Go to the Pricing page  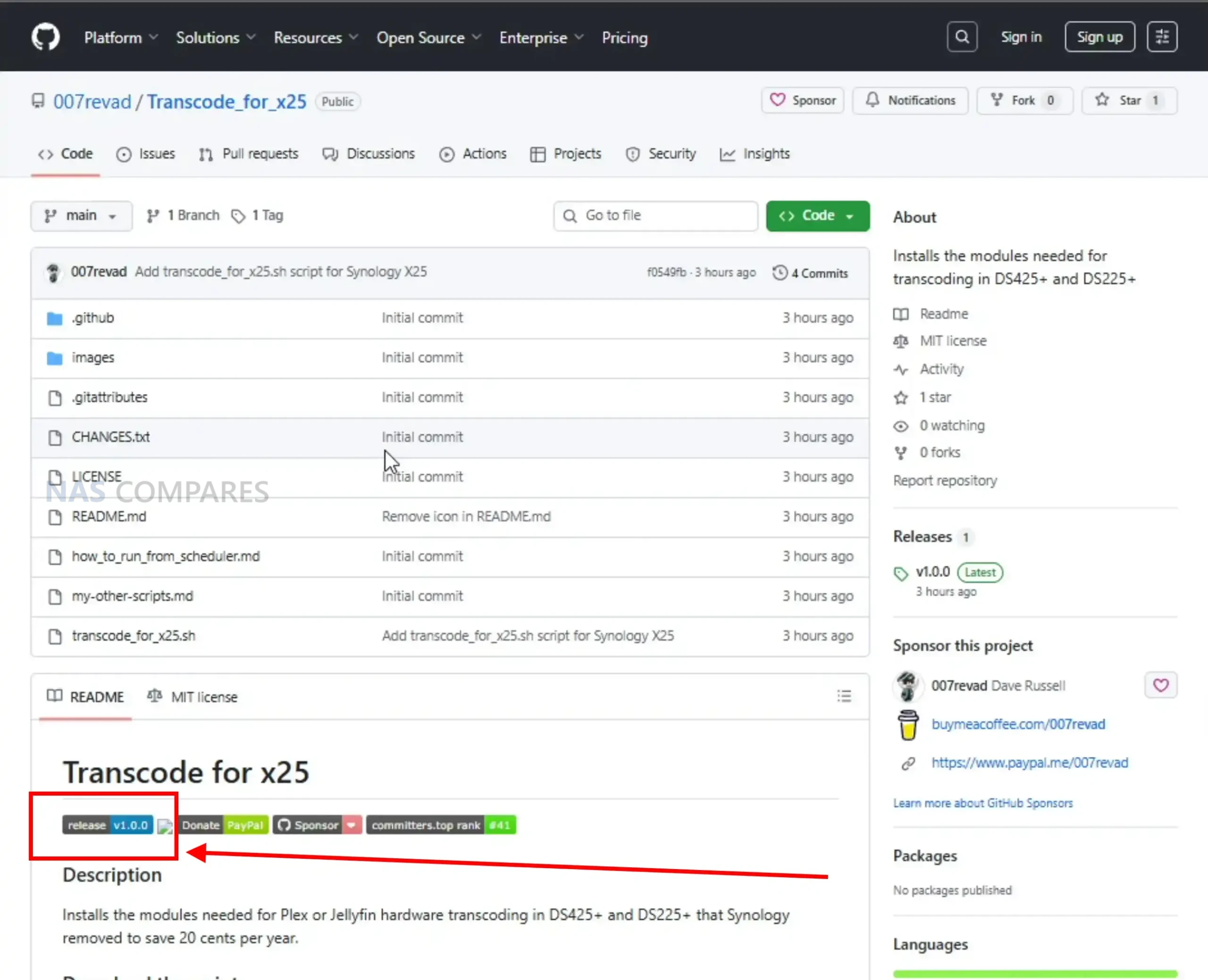[624, 38]
